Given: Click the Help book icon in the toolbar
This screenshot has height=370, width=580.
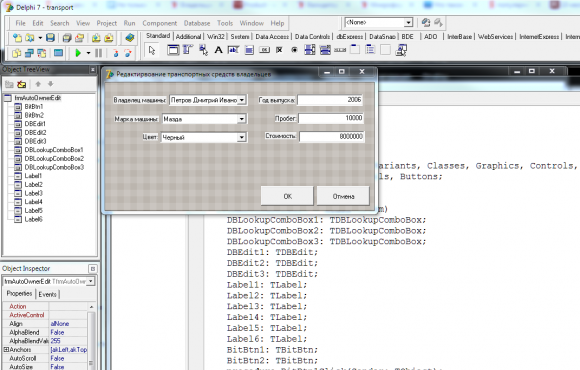Looking at the screenshot, I should pyautogui.click(x=129, y=38).
